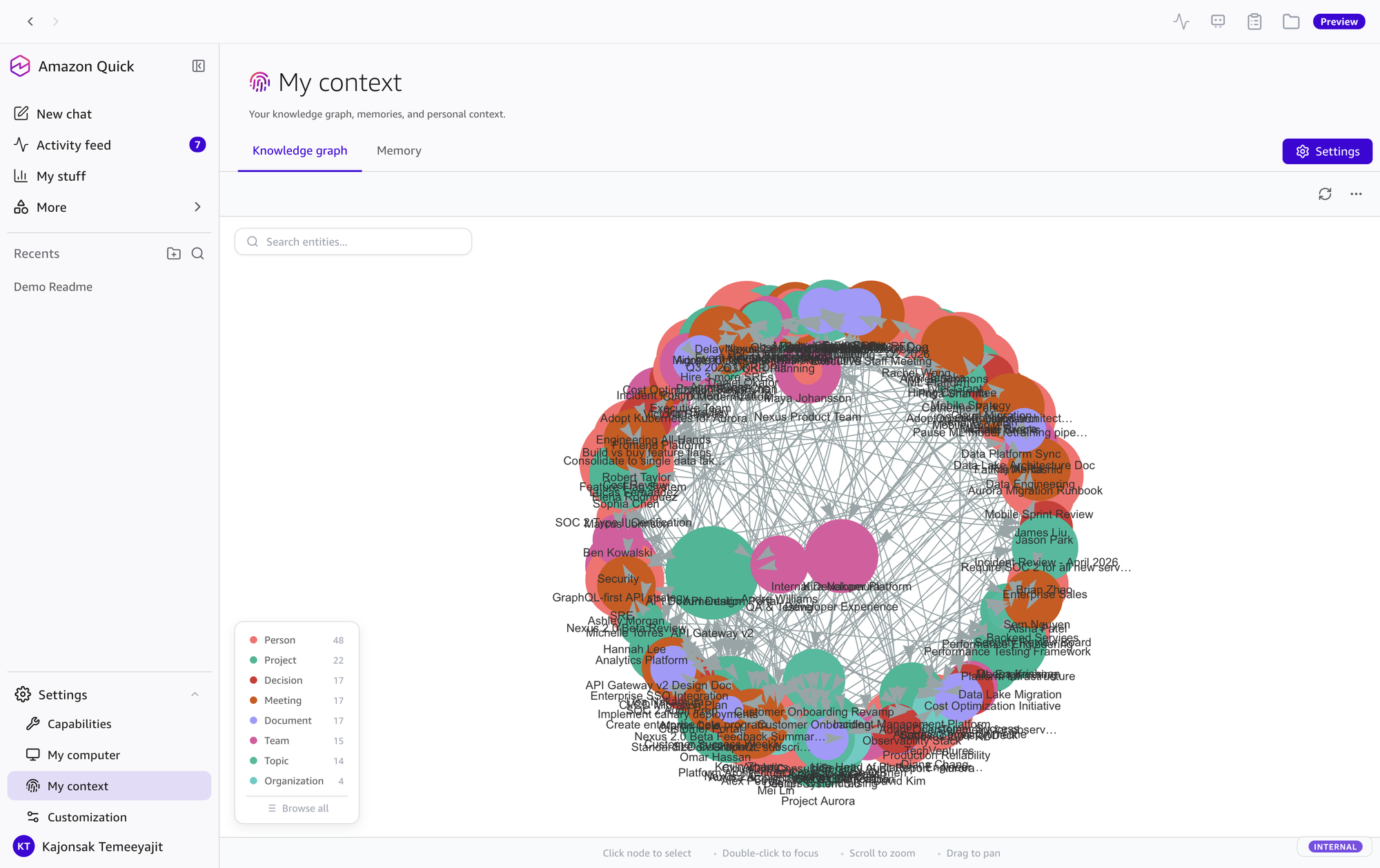
Task: Switch to the Memory tab
Action: (x=399, y=150)
